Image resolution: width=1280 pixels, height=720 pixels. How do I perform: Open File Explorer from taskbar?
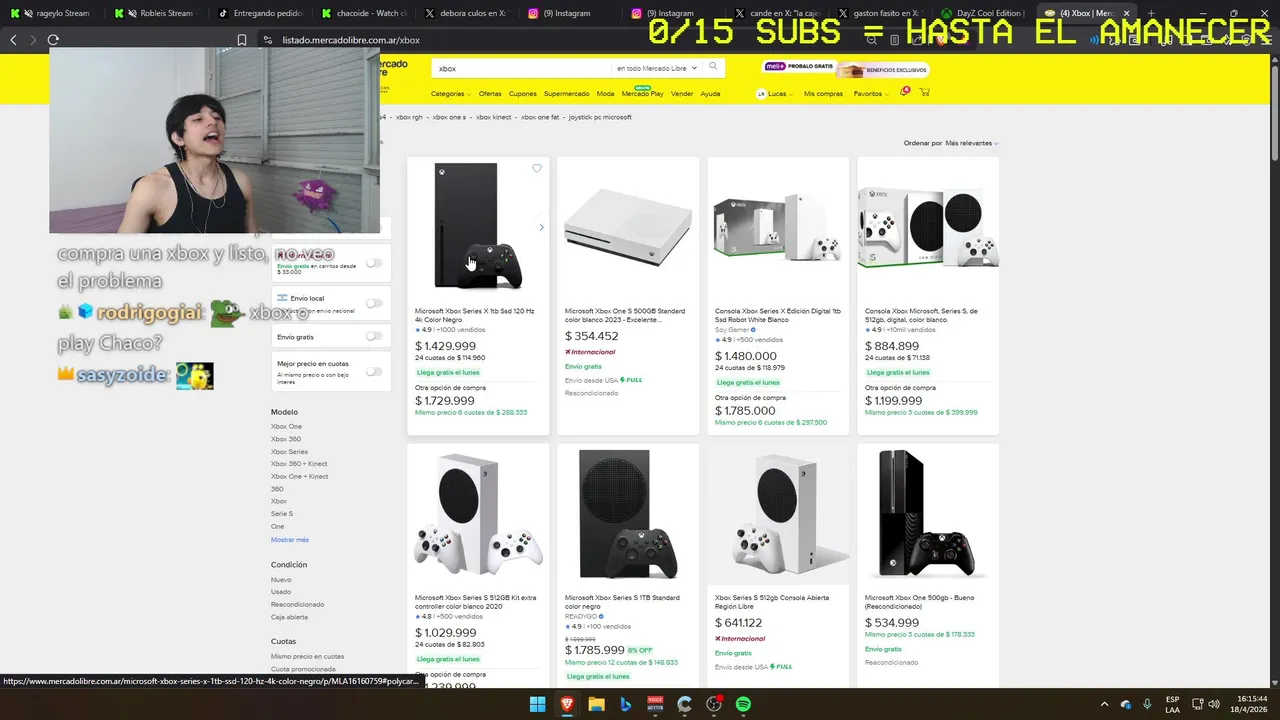click(596, 704)
